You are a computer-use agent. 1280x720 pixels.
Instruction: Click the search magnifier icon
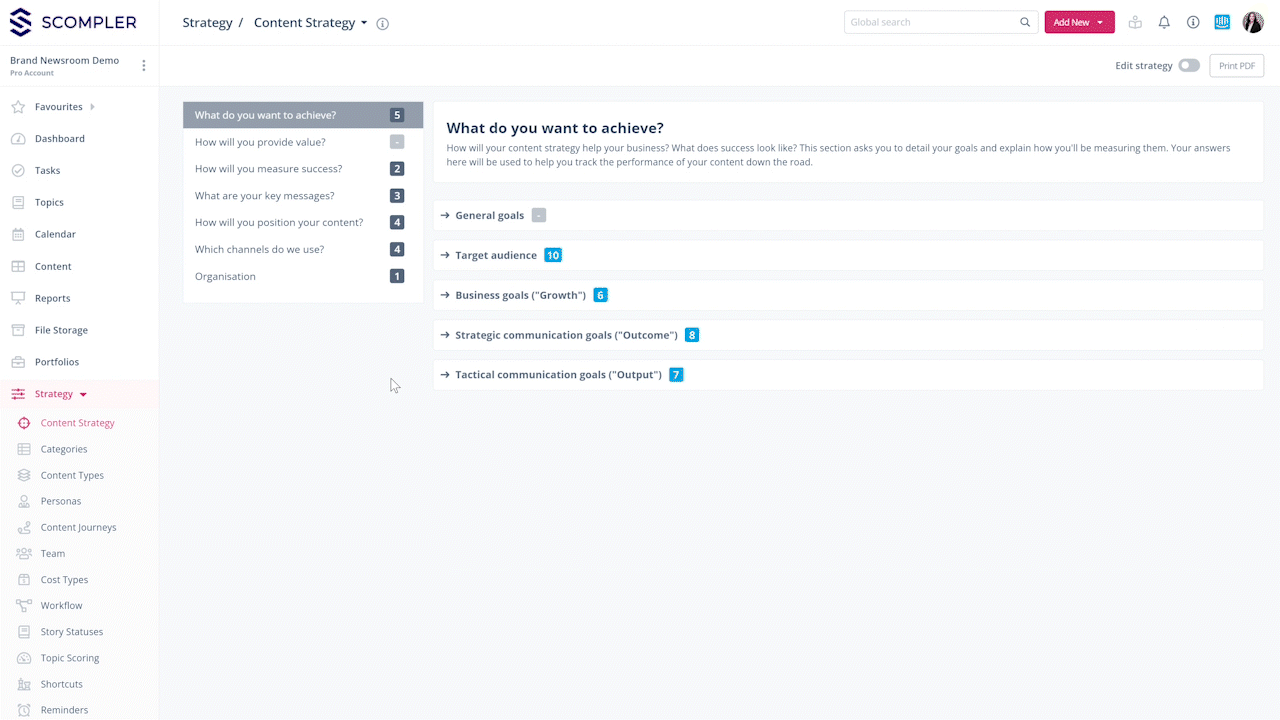click(1025, 22)
